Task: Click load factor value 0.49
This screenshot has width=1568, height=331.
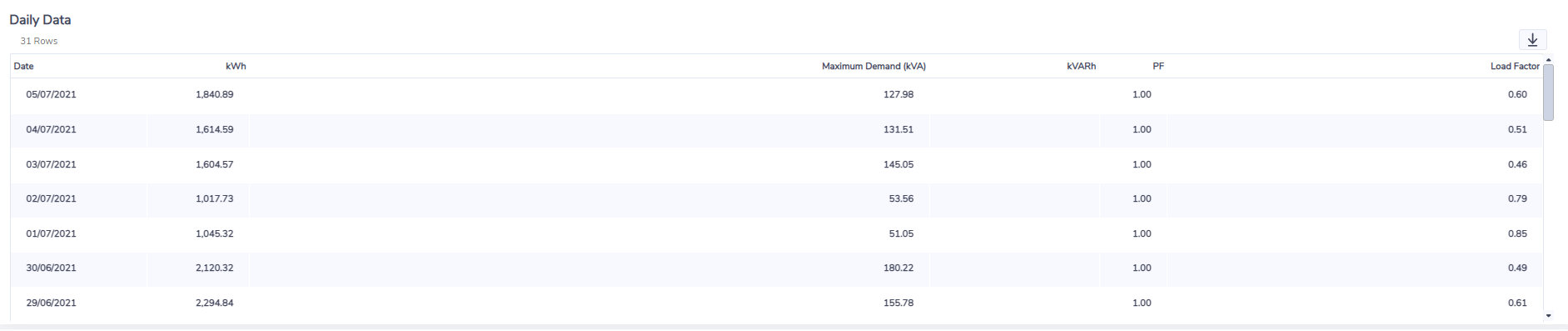Action: coord(1517,268)
